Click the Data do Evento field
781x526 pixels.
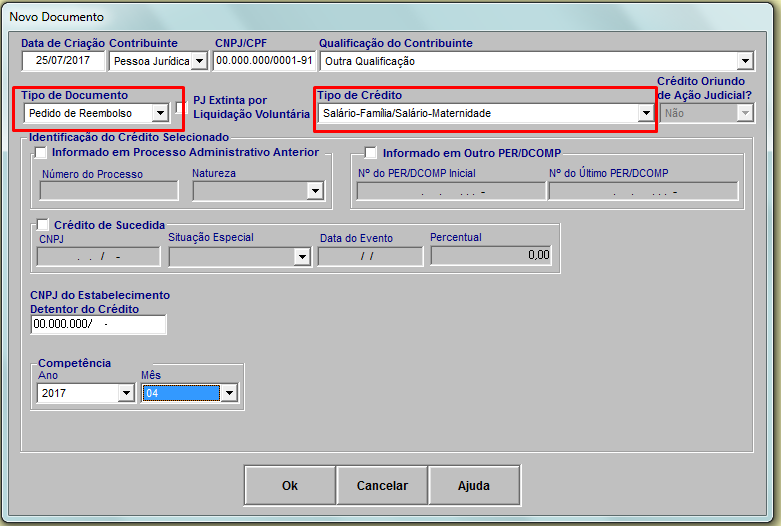click(370, 257)
